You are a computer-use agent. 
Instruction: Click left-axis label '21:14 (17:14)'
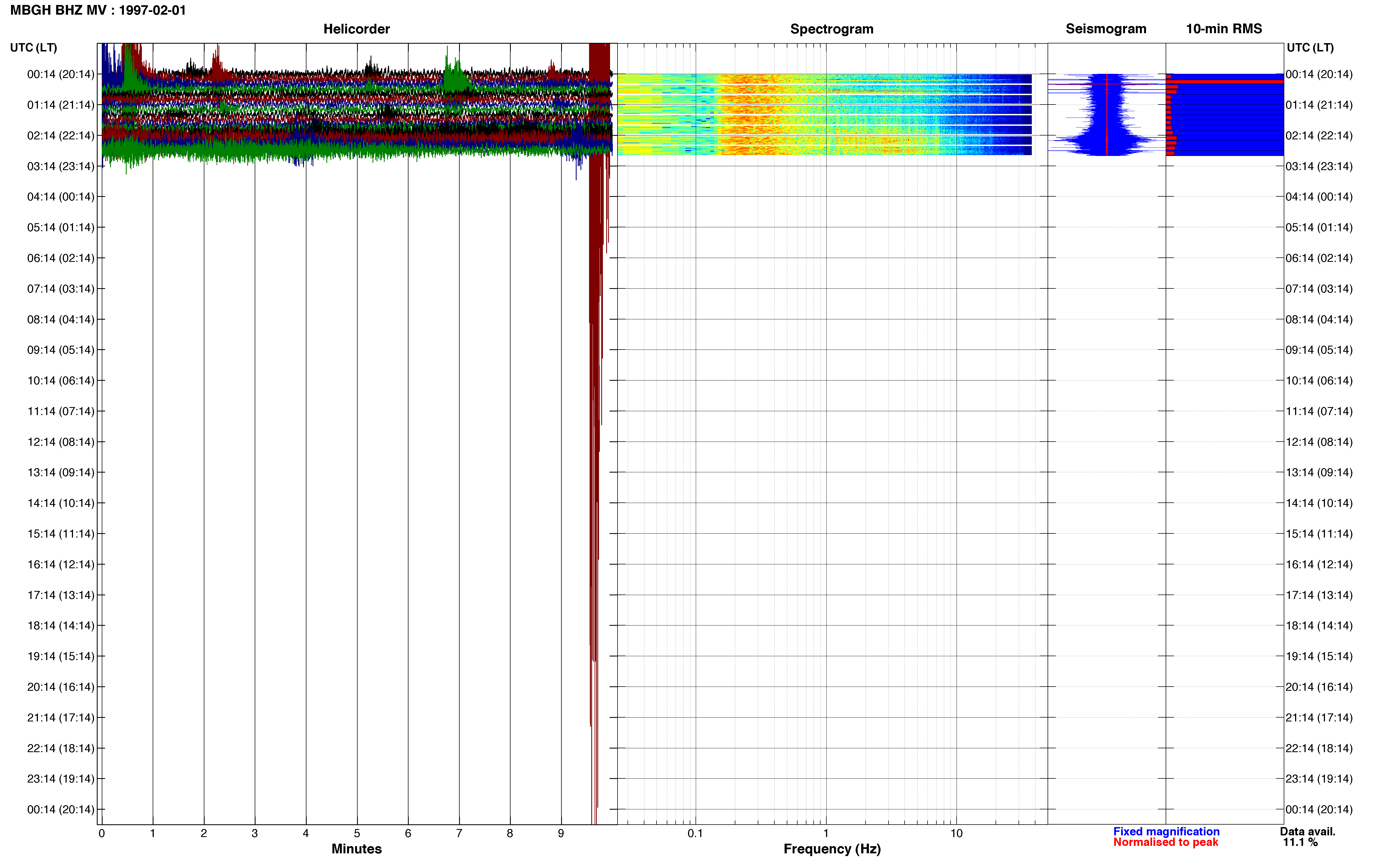point(61,717)
